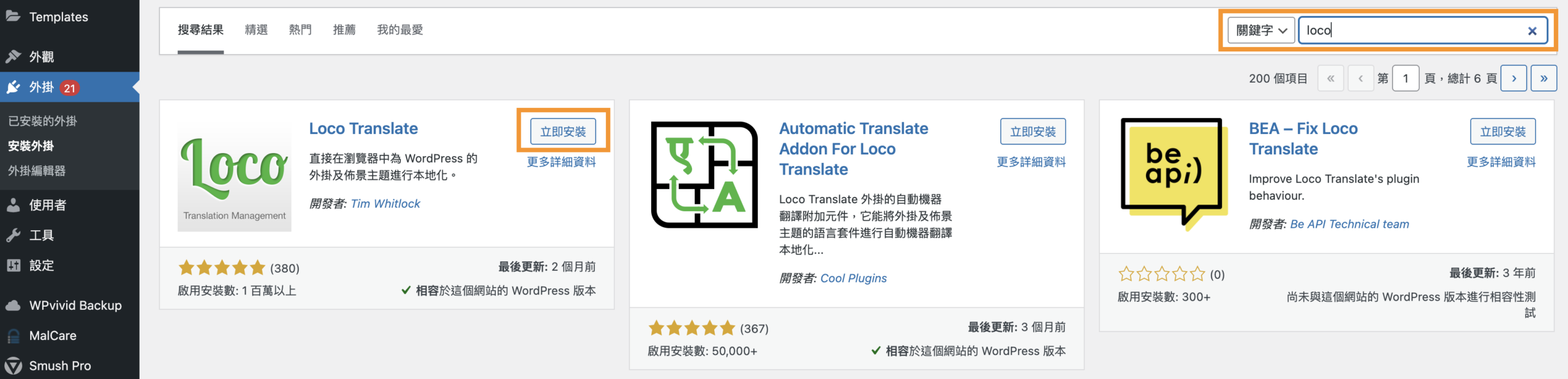Switch to the 我的最愛 tab
1568x379 pixels.
click(x=400, y=30)
